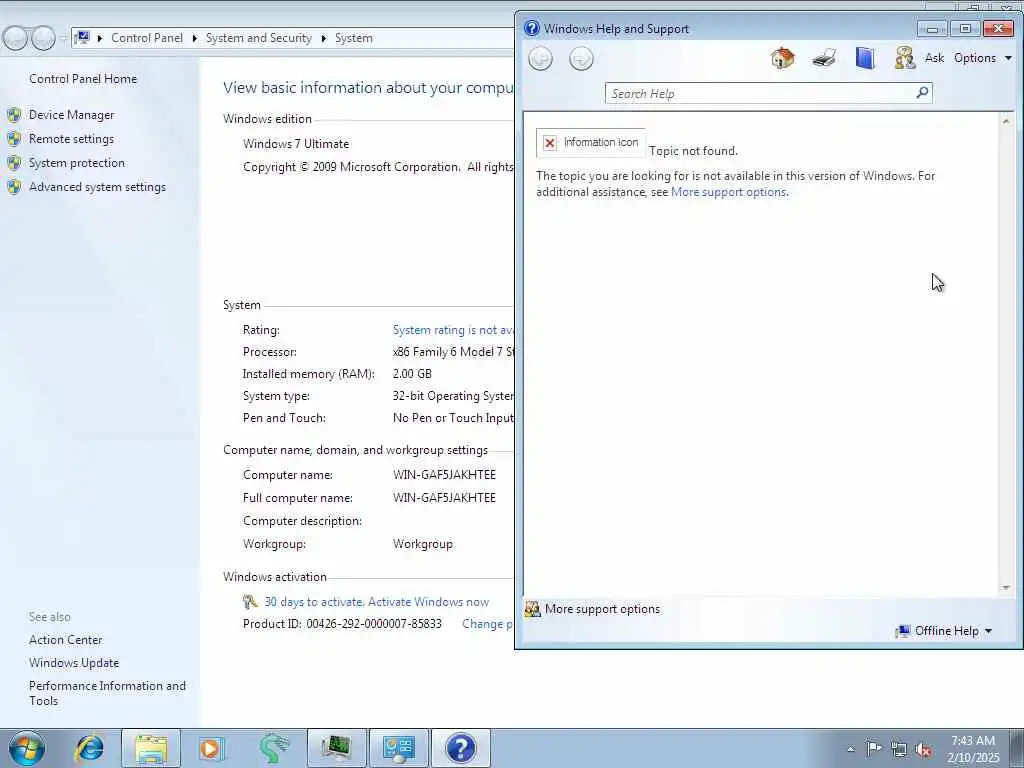Expand arrow after System and Security breadcrumb

[x=323, y=39]
